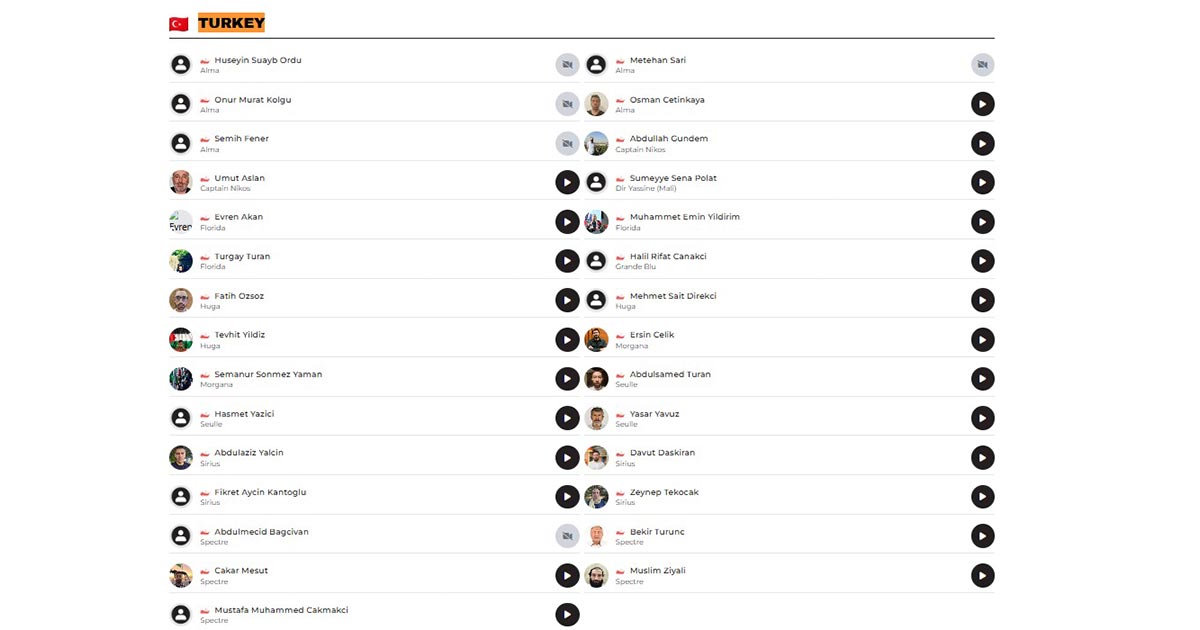Viewport: 1200px width, 630px height.
Task: Click disabled video icon for Abdulmecid Bagcivan
Action: [567, 536]
